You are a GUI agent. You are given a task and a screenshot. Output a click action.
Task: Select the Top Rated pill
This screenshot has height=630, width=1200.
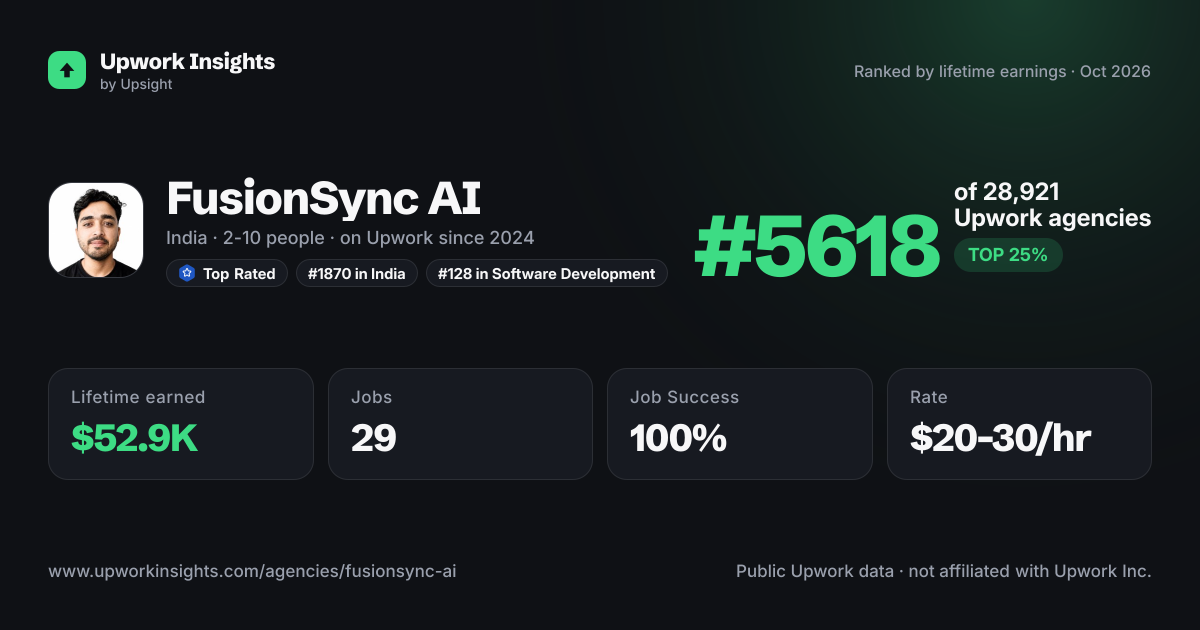[x=227, y=273]
